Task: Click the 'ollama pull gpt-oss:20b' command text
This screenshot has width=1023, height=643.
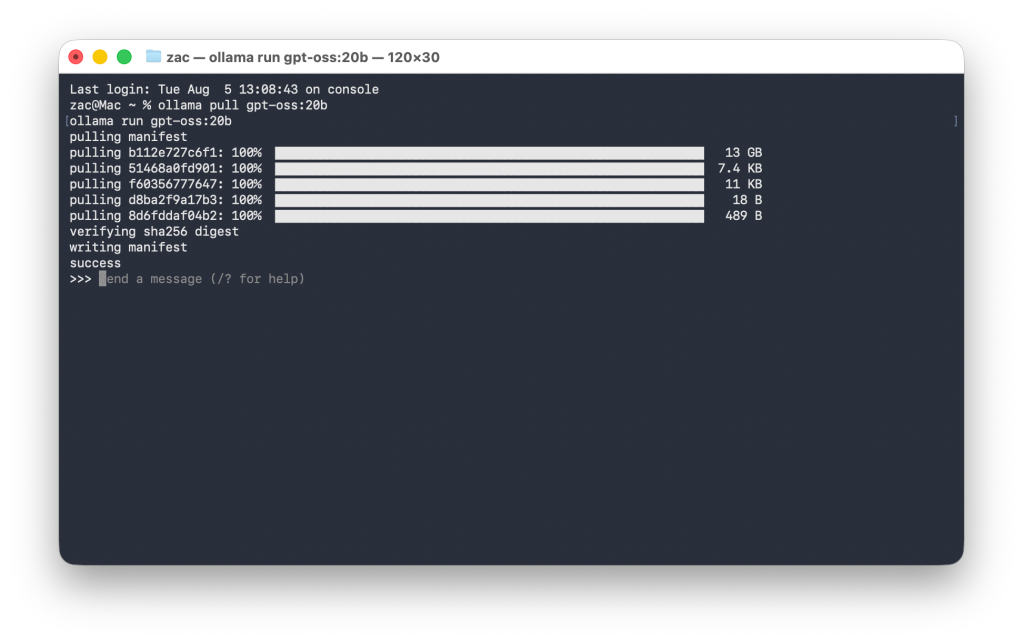Action: click(242, 105)
